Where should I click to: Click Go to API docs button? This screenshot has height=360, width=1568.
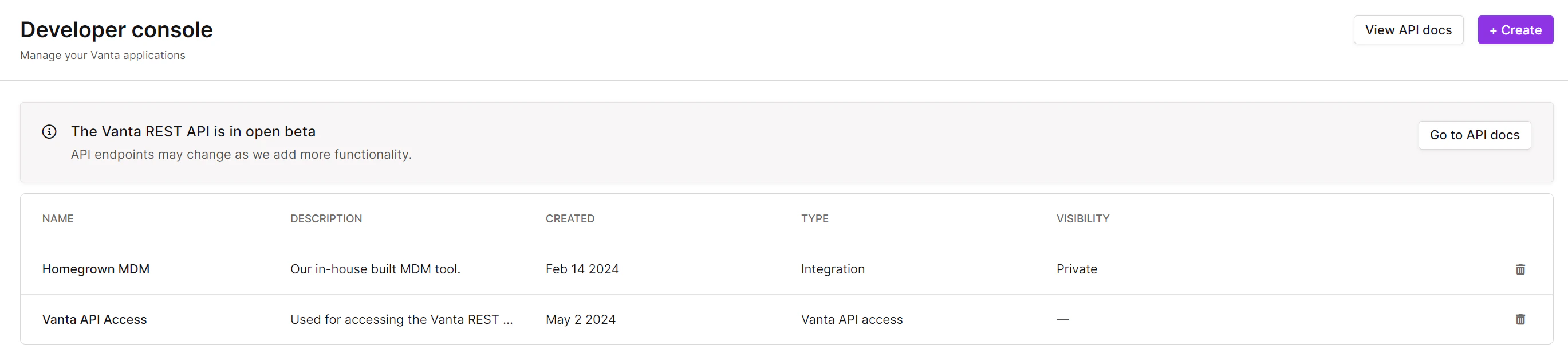click(1474, 135)
